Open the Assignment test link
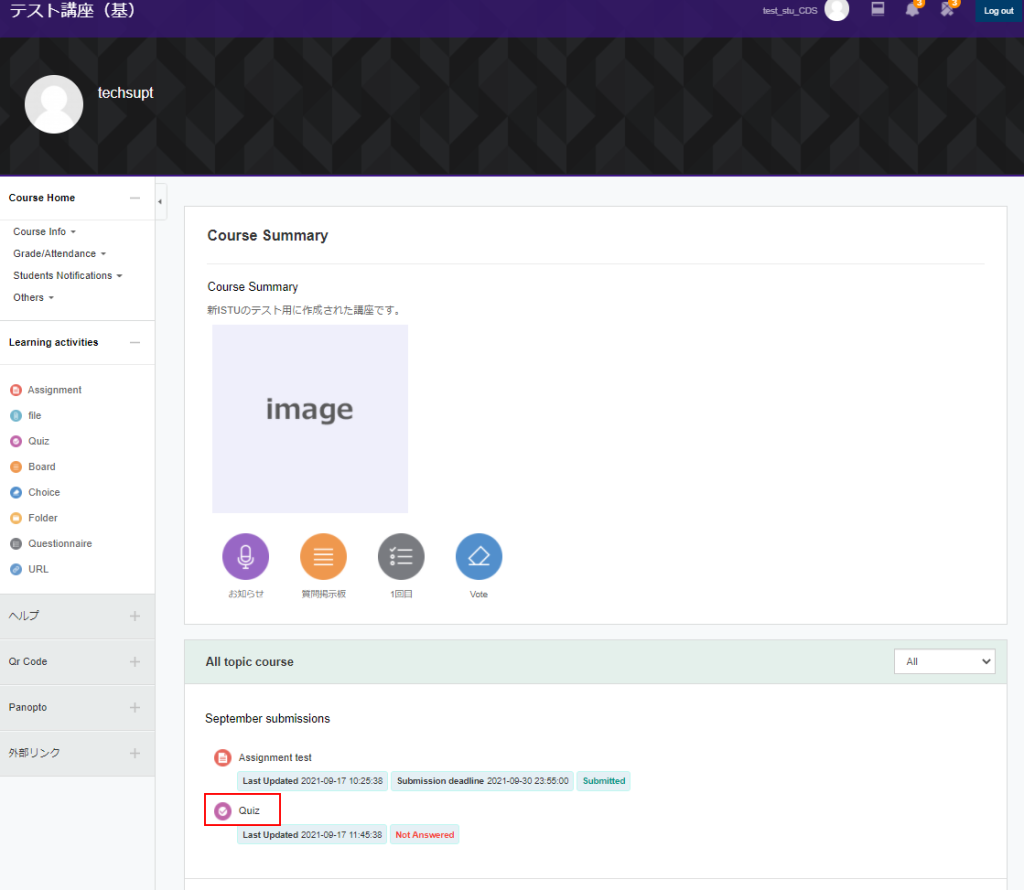 [x=275, y=758]
